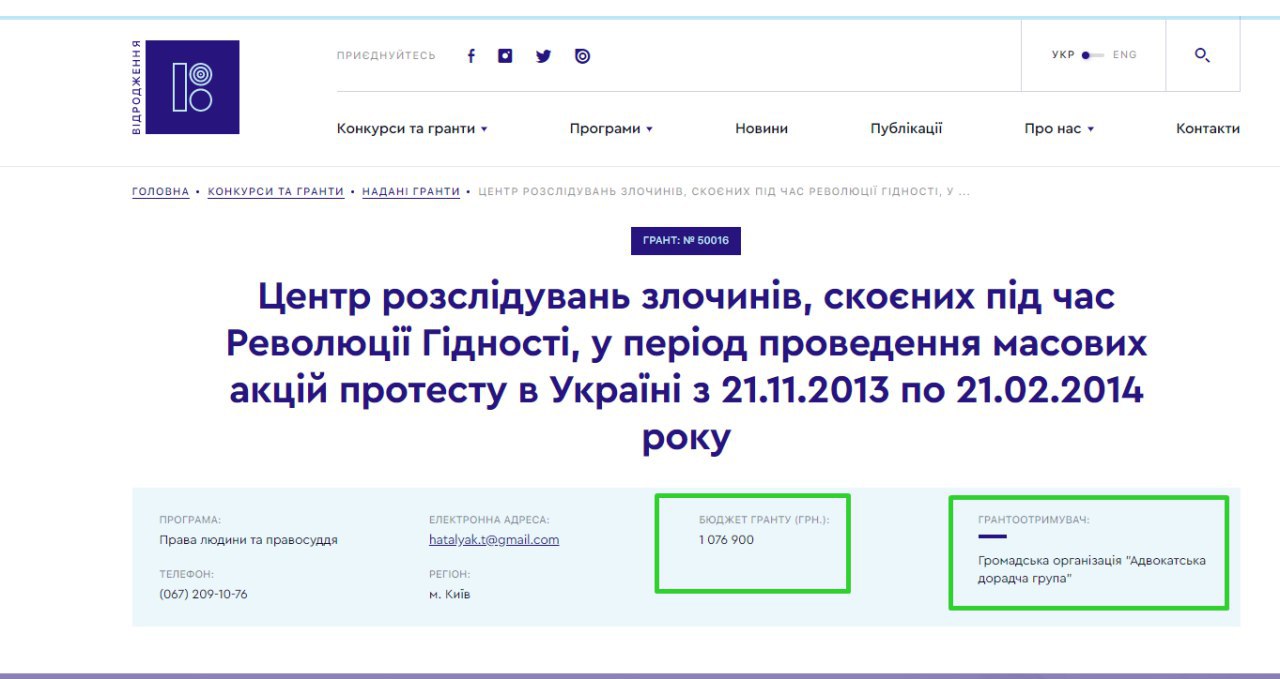Viewport: 1280px width, 679px height.
Task: Click the Відродження logo
Action: tap(186, 87)
